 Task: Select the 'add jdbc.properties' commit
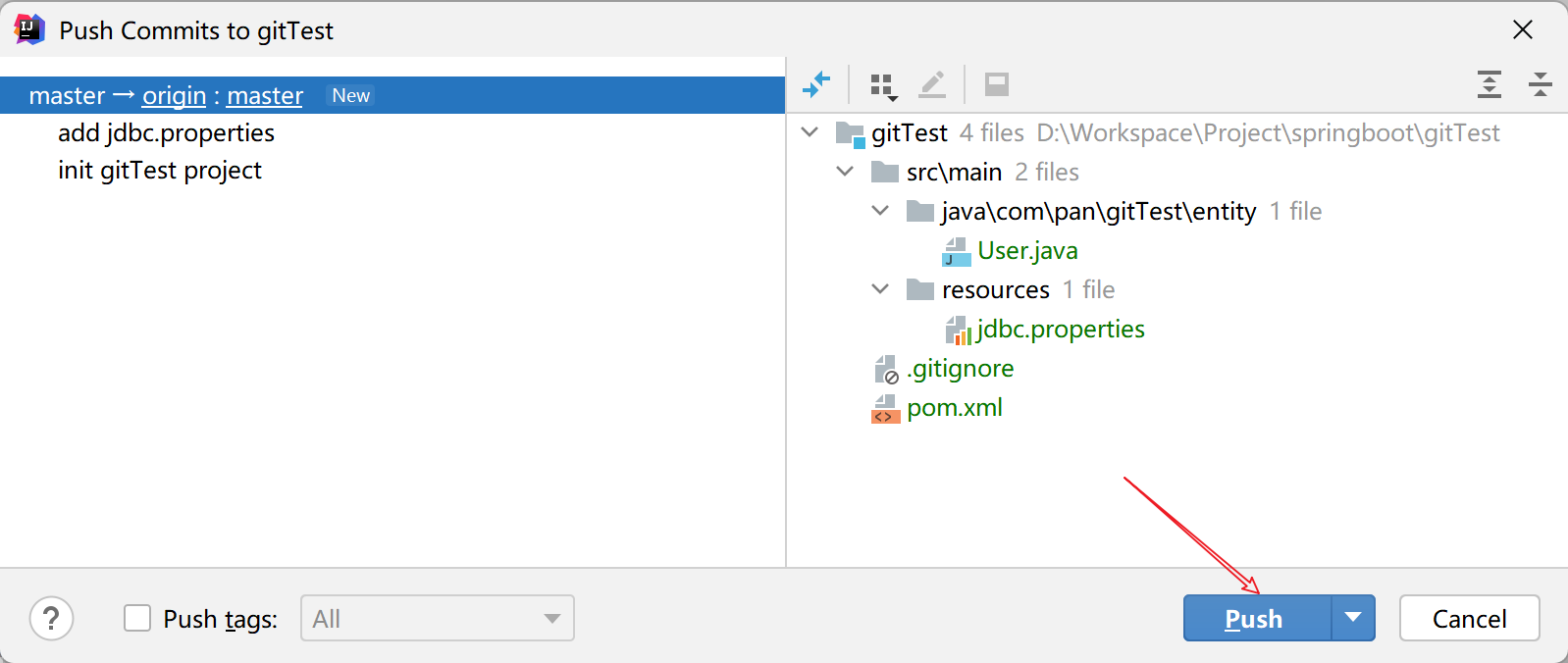[166, 132]
